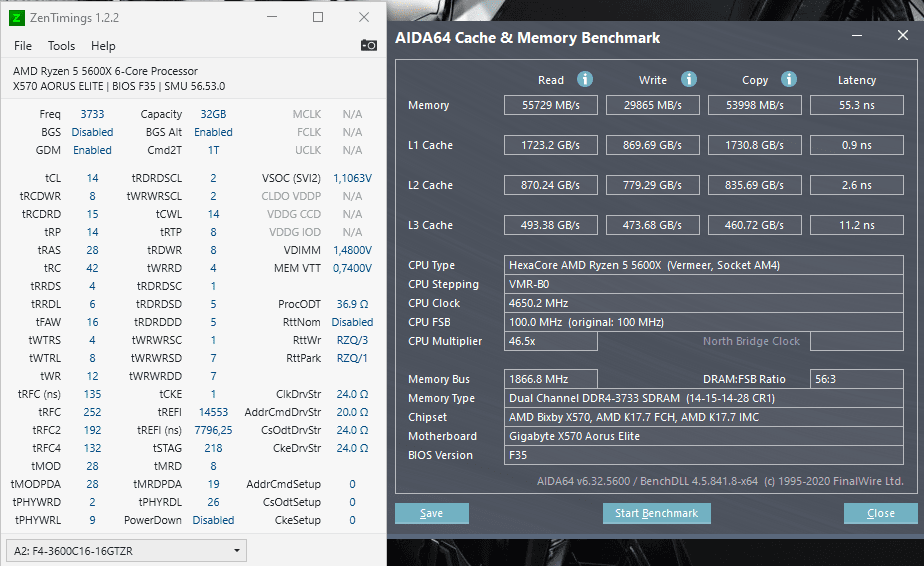Click the ZenTimings camera screenshot icon

[x=369, y=45]
